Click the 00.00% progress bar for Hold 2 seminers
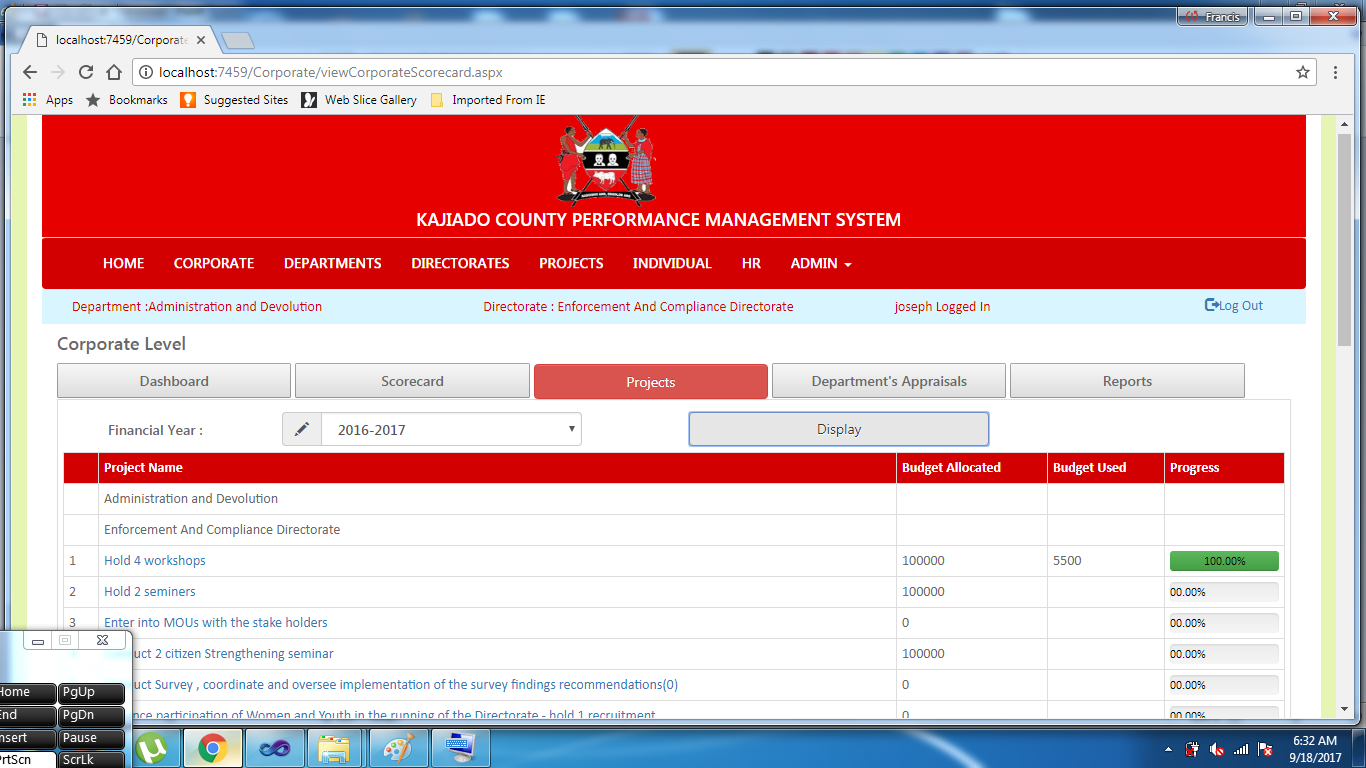The width and height of the screenshot is (1366, 768). point(1224,592)
